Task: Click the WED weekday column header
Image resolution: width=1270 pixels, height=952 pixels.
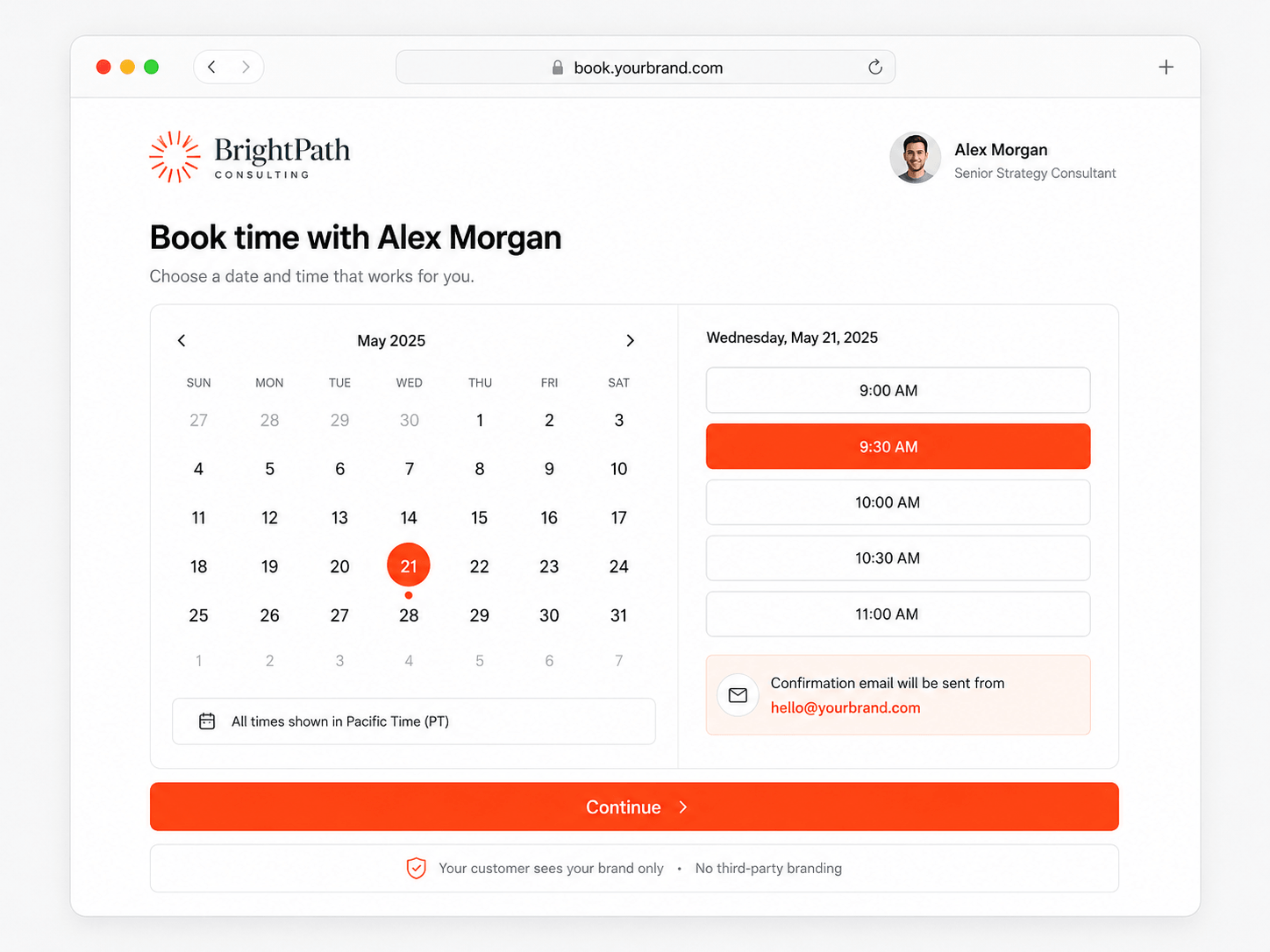Action: coord(409,383)
